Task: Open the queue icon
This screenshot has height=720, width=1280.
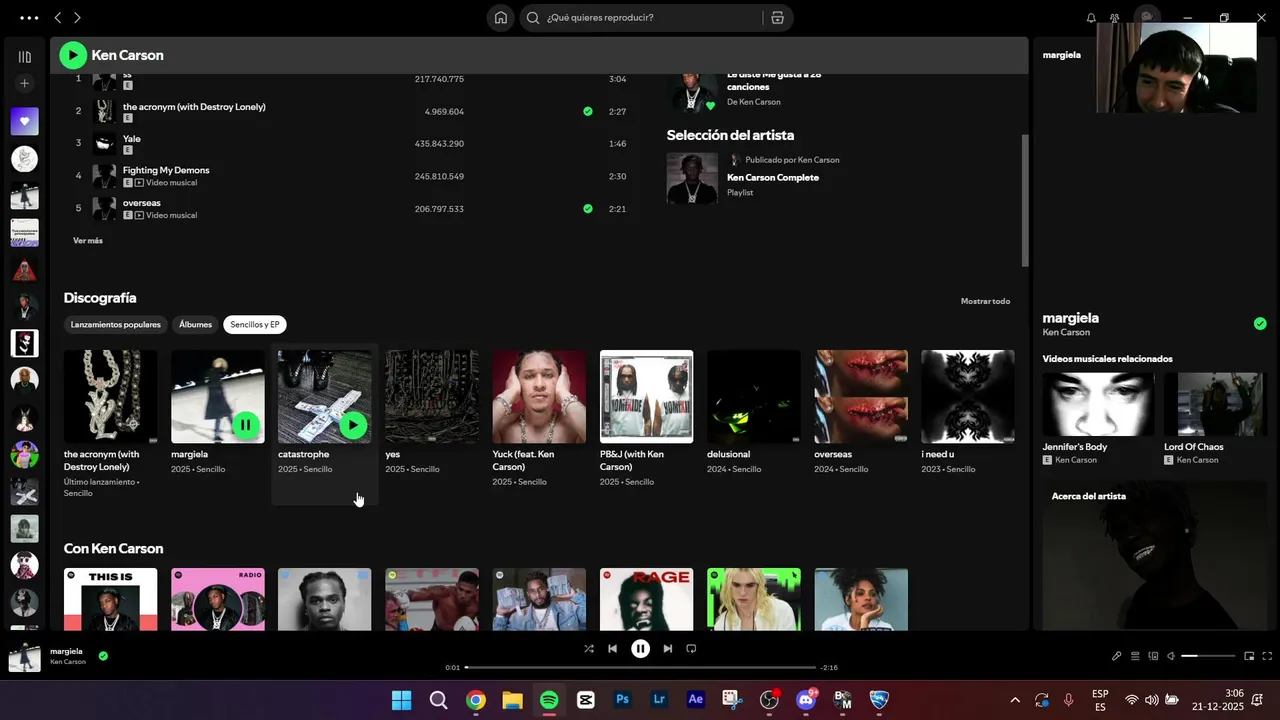Action: coord(1135,656)
